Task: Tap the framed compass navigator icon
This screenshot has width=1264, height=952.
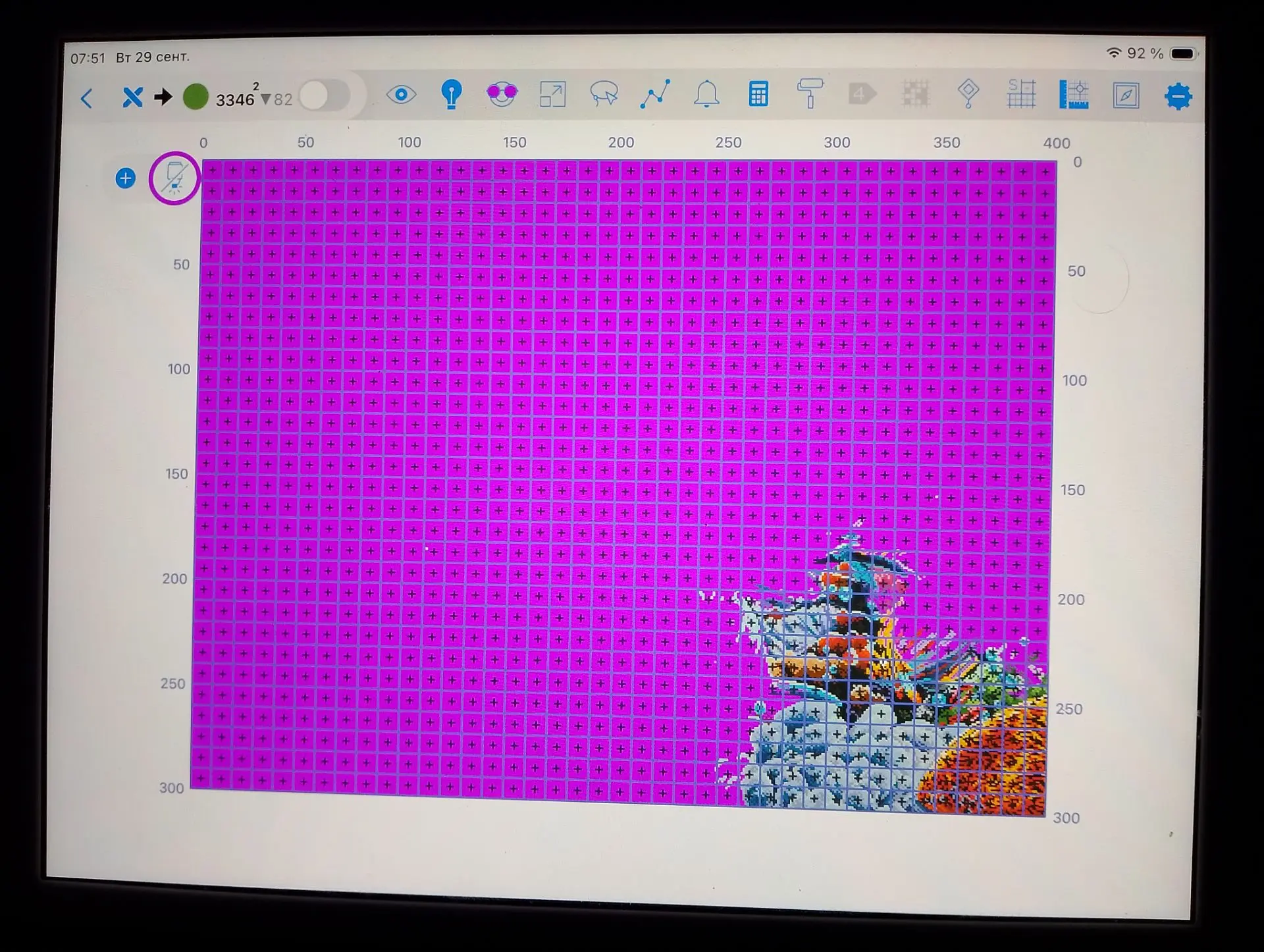Action: (1126, 96)
